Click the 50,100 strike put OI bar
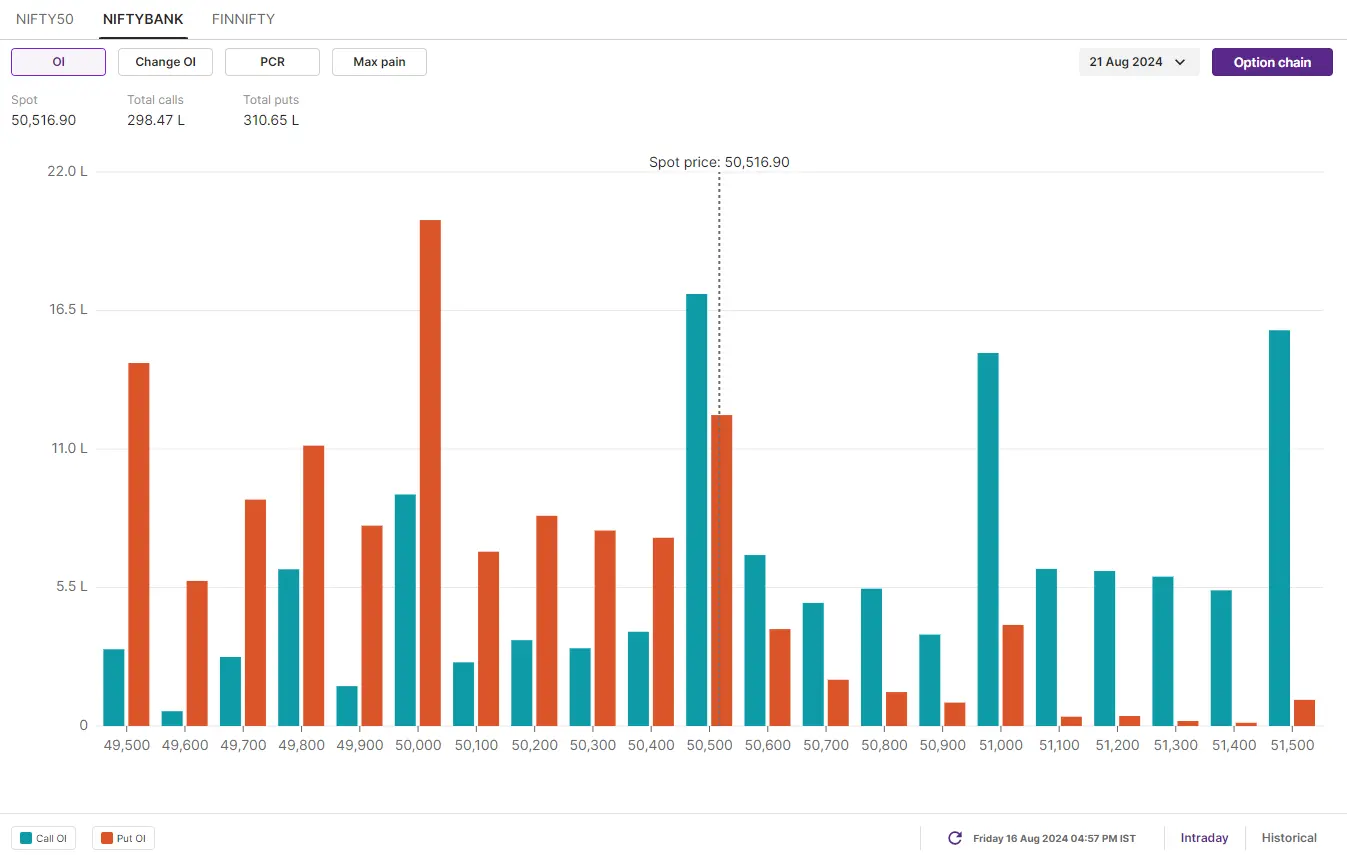Screen dimensions: 1347x855 pos(488,639)
